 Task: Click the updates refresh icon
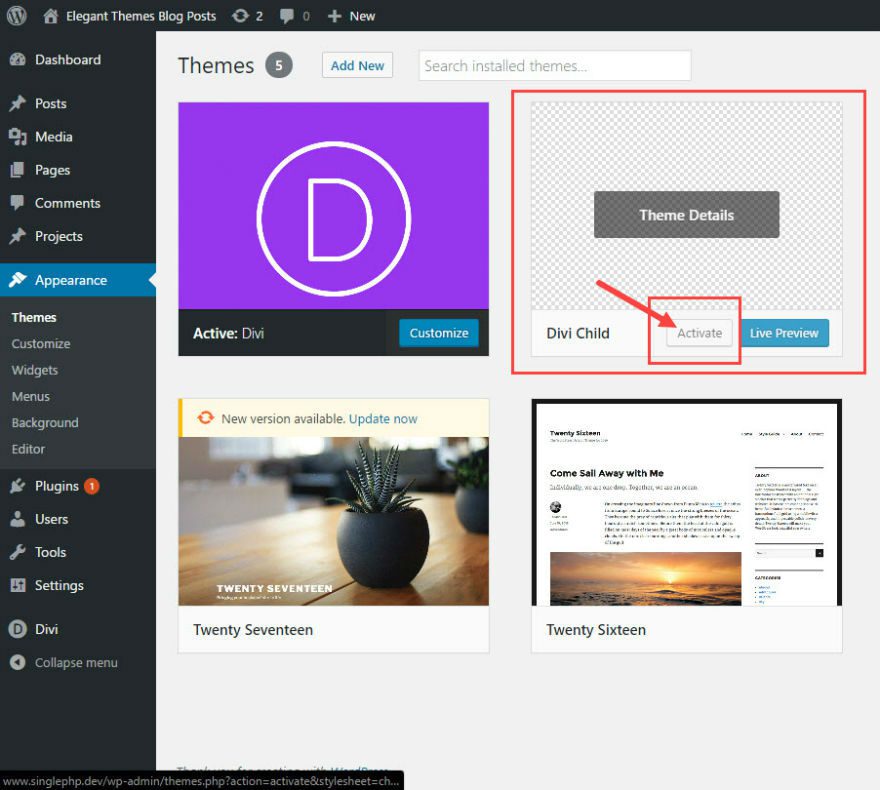[x=240, y=16]
